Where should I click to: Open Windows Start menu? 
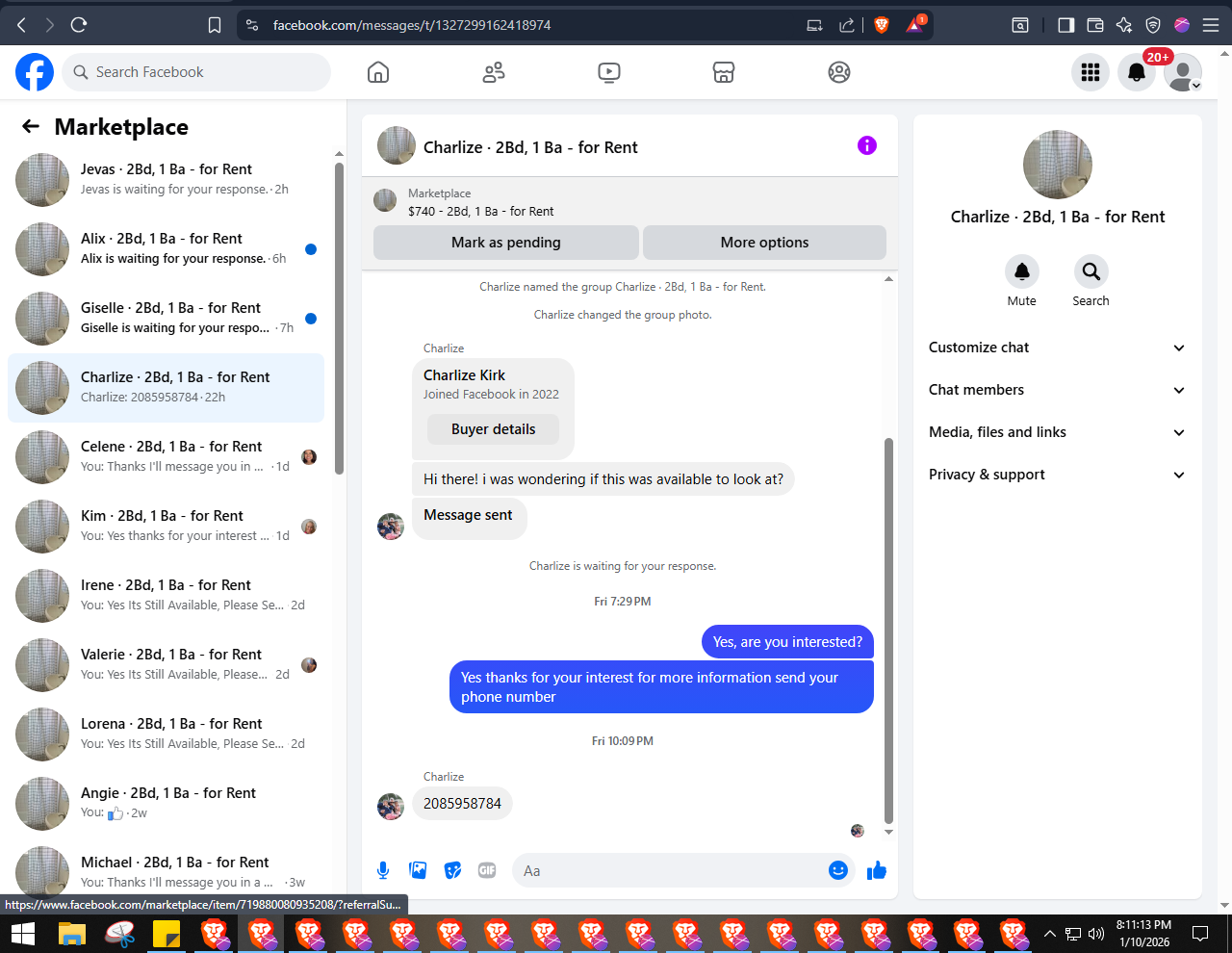(x=23, y=934)
